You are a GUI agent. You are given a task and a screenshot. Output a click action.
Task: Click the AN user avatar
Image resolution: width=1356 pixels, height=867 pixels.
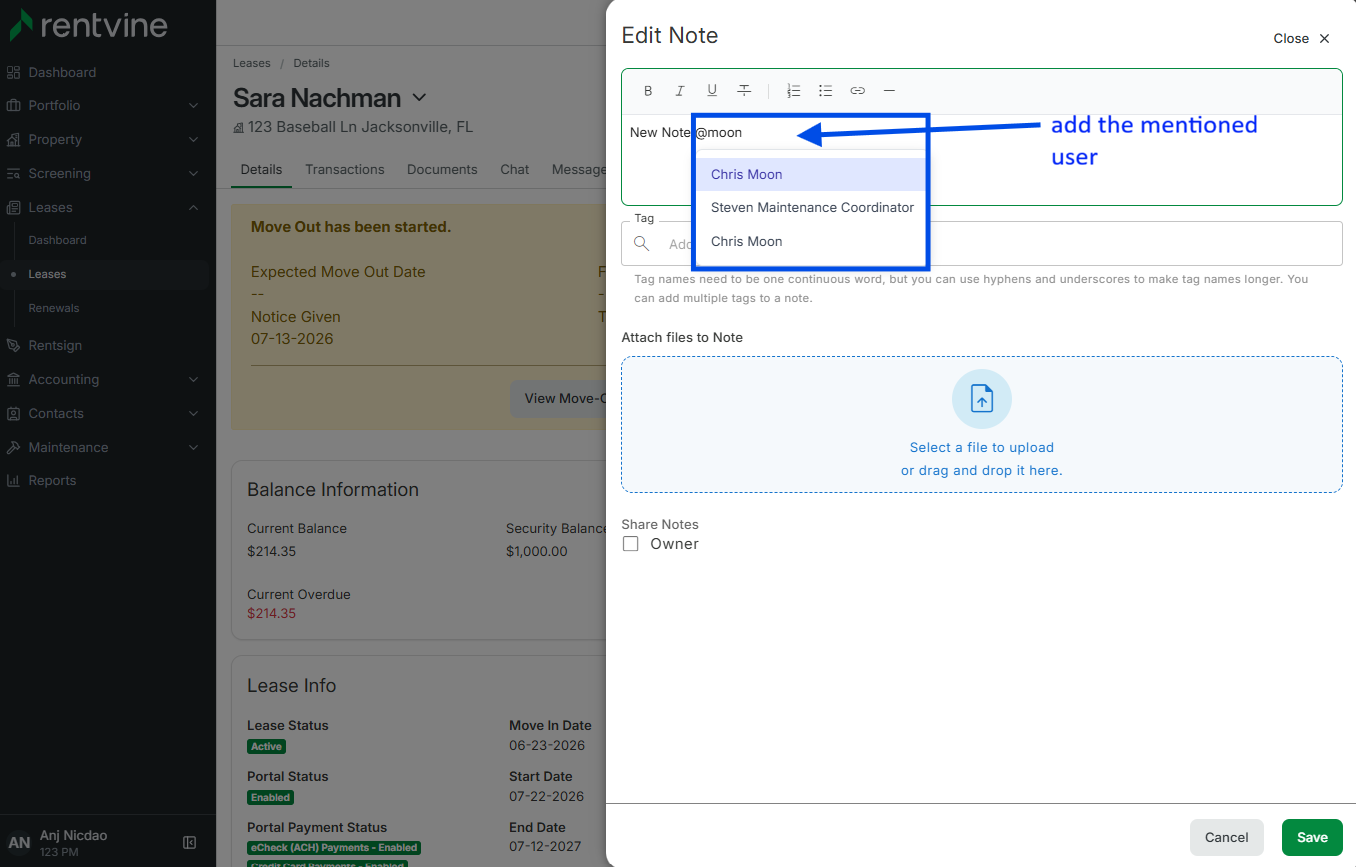[19, 843]
